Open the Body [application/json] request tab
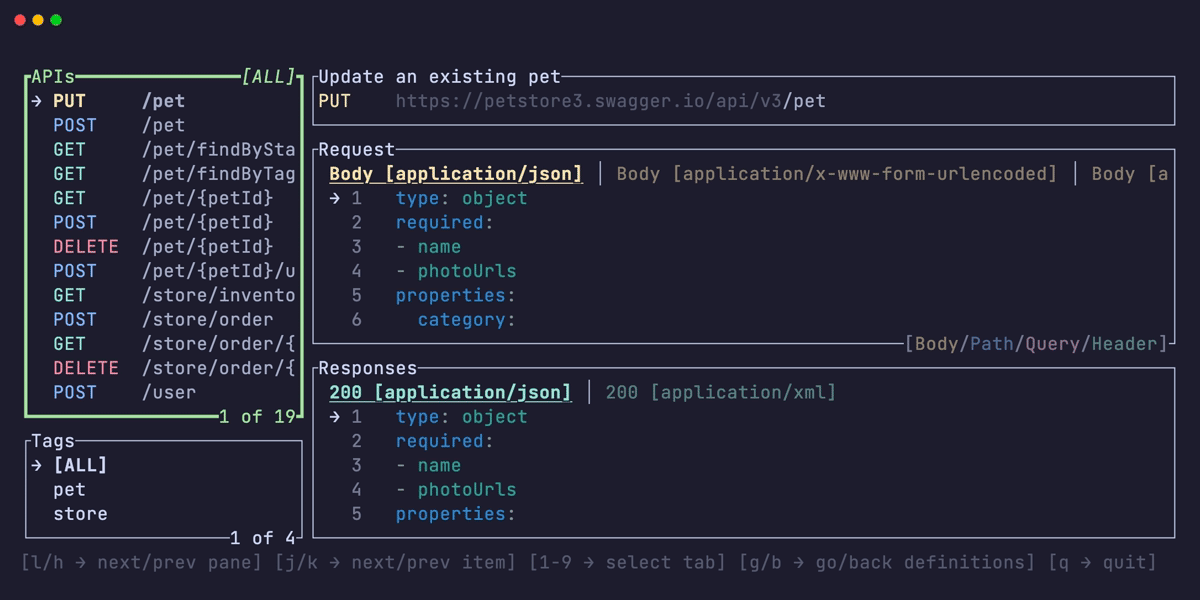 [x=455, y=173]
